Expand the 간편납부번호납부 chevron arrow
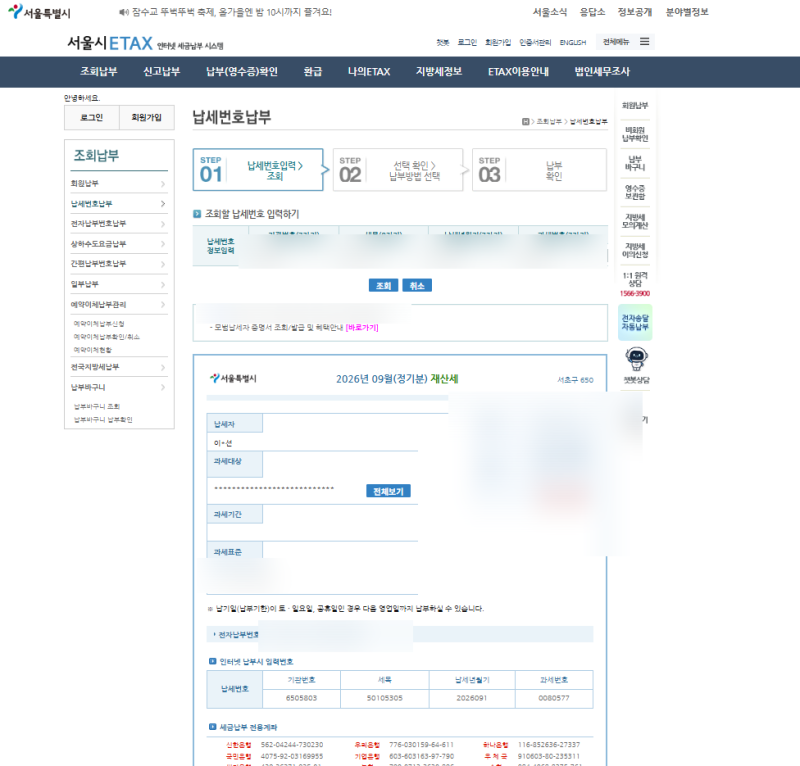This screenshot has height=766, width=800. pos(163,264)
